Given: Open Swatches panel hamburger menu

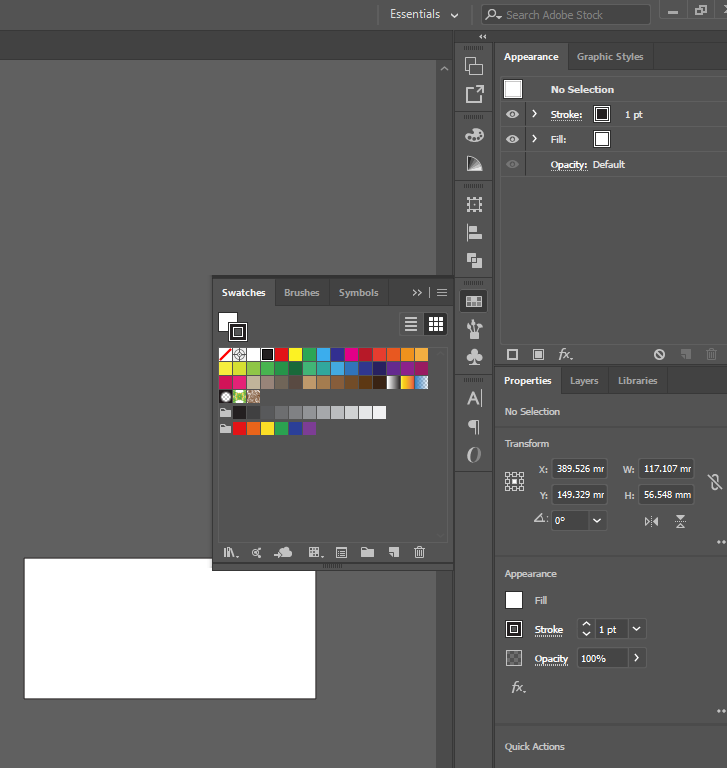Looking at the screenshot, I should [x=442, y=292].
